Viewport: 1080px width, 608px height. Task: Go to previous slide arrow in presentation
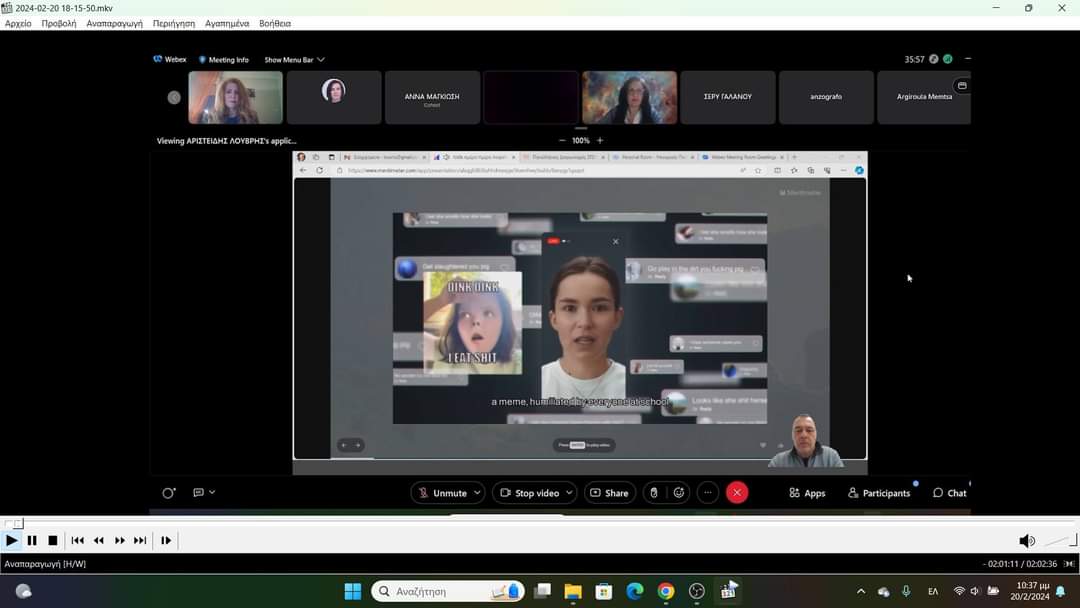pyautogui.click(x=344, y=445)
